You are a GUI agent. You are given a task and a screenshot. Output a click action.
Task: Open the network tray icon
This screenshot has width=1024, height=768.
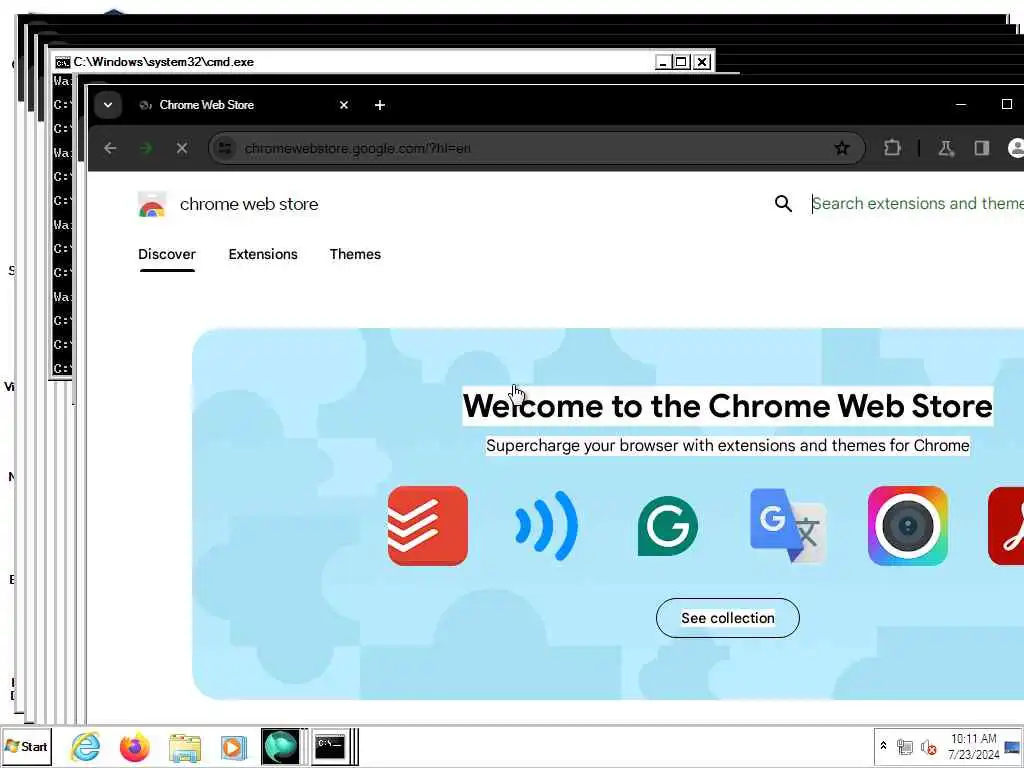pos(904,746)
